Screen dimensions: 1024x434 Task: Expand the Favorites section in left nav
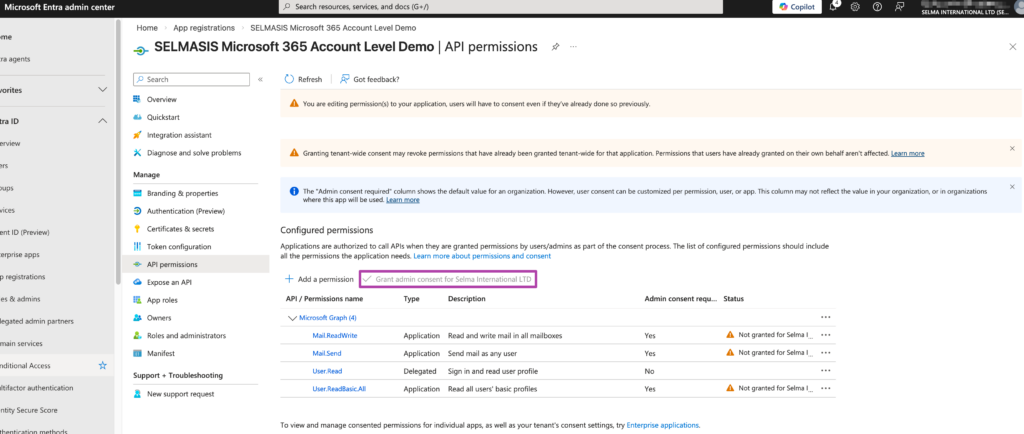pyautogui.click(x=102, y=89)
